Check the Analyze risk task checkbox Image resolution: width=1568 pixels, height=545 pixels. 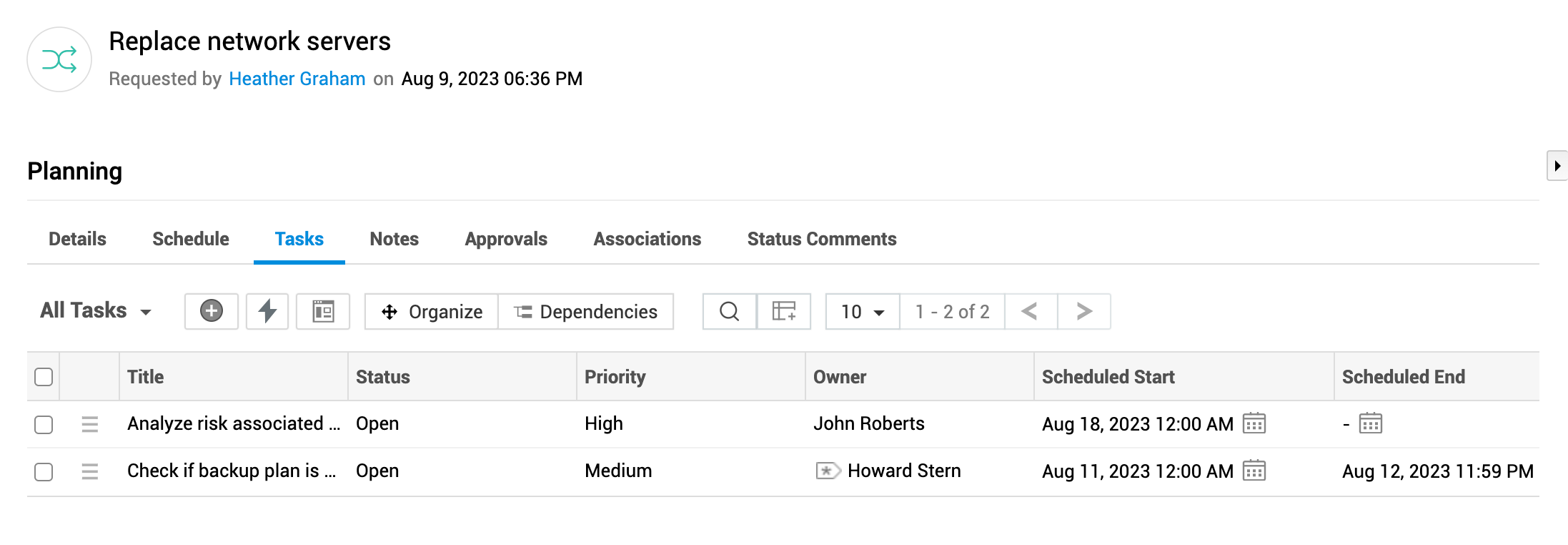pyautogui.click(x=44, y=424)
